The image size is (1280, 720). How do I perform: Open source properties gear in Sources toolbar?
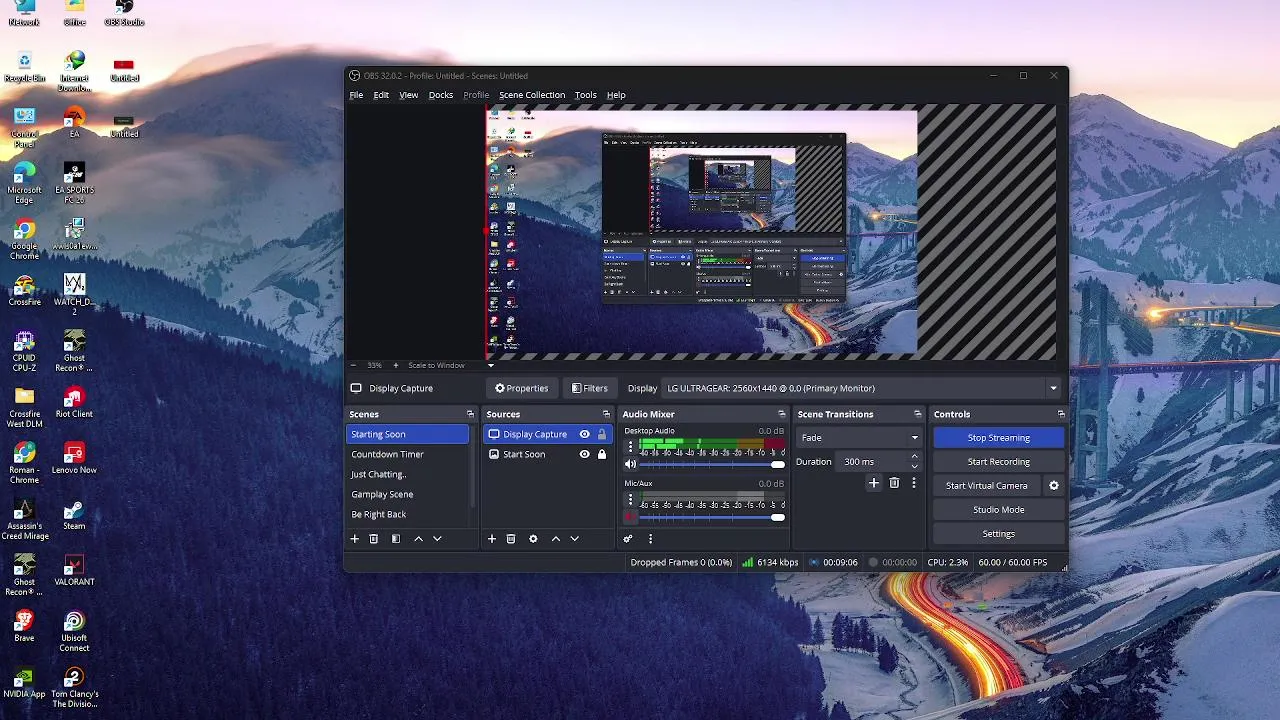(533, 539)
